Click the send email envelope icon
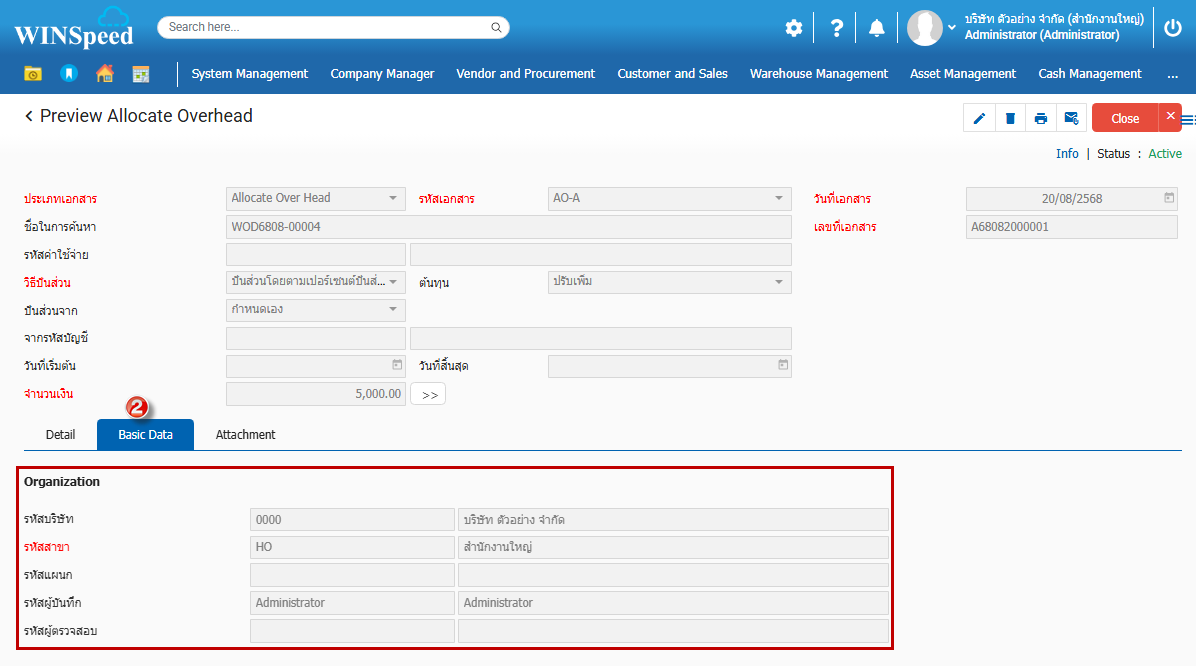This screenshot has height=666, width=1196. [x=1071, y=118]
